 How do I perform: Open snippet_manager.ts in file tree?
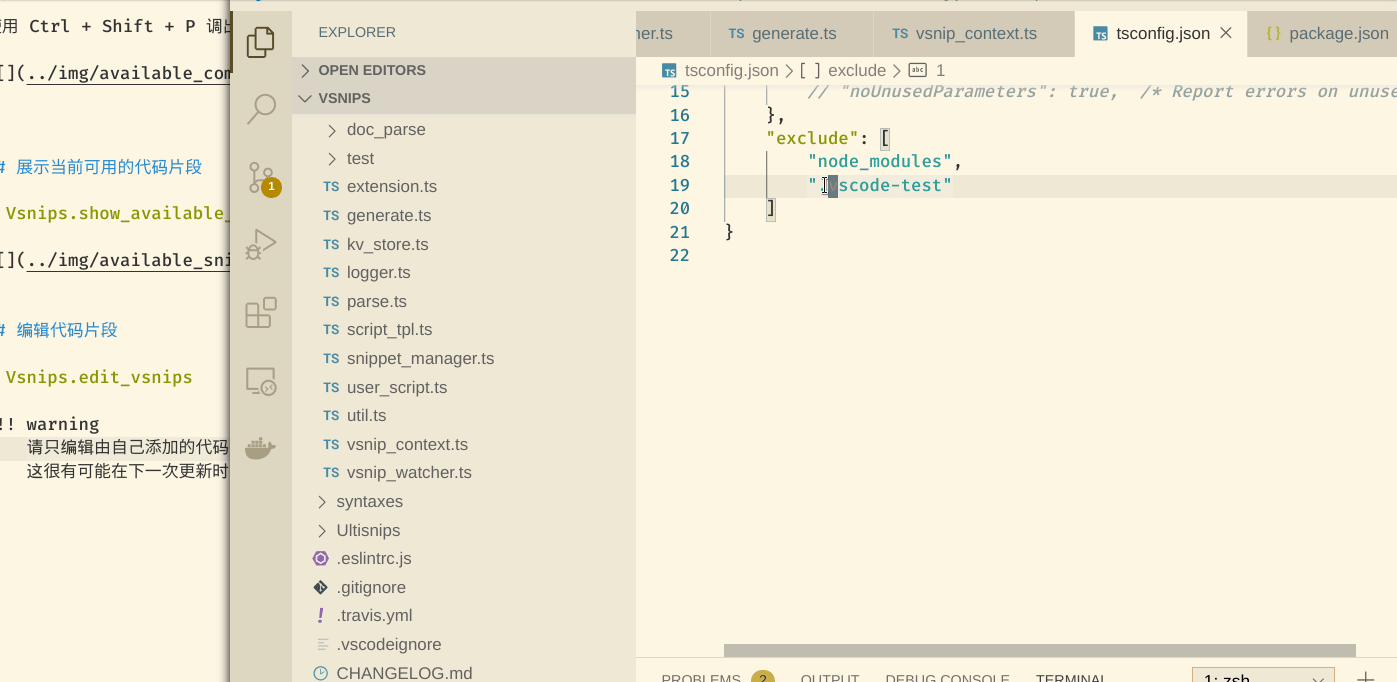[x=420, y=359]
